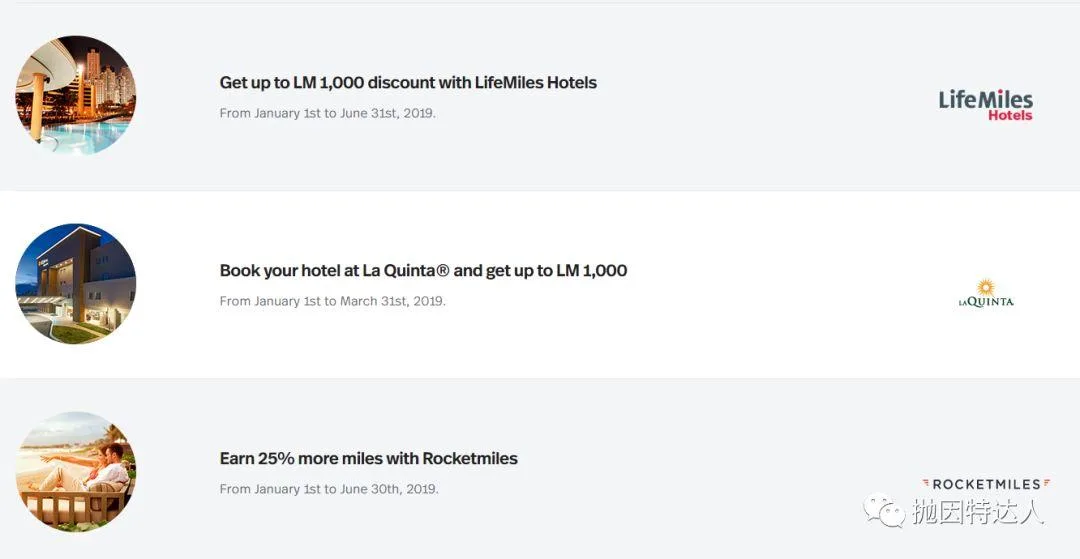Click the LaQuinta wordmark beneath the sunburst
This screenshot has height=559, width=1080.
coord(986,302)
